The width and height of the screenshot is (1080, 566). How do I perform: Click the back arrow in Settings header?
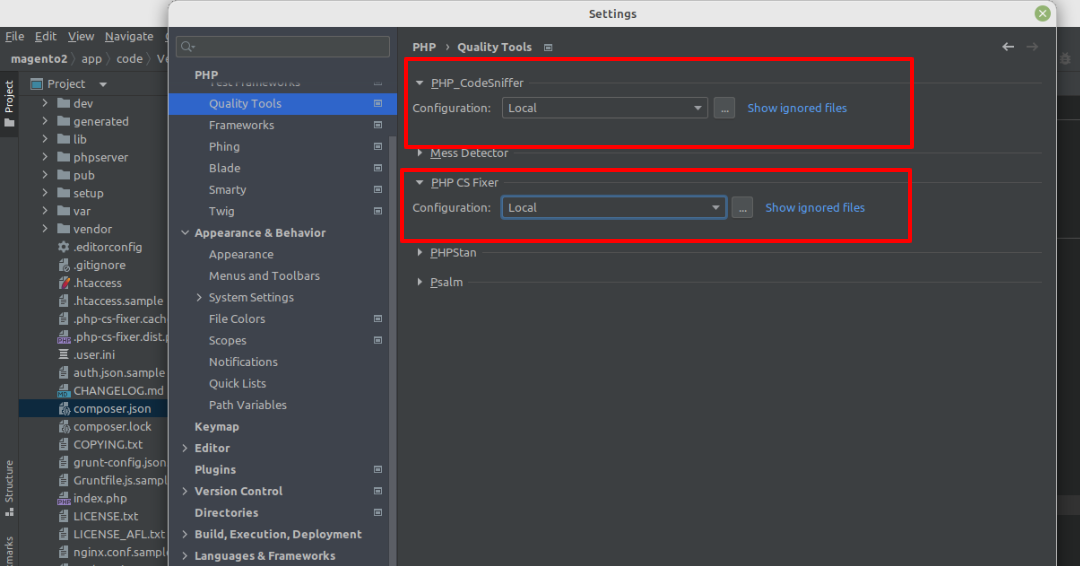point(1008,47)
